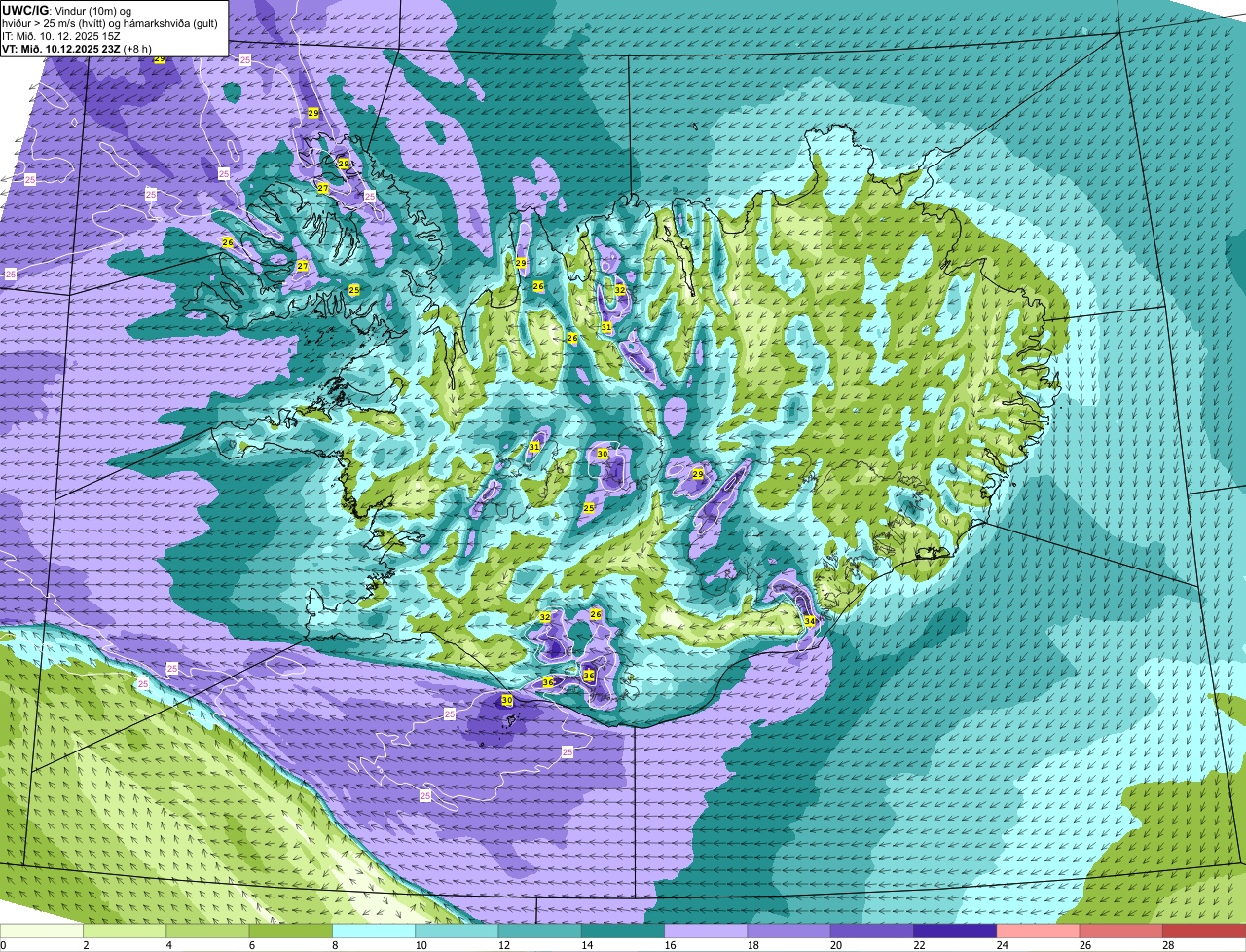Click the '28' label on the legend scale
The width and height of the screenshot is (1246, 952).
1167,945
